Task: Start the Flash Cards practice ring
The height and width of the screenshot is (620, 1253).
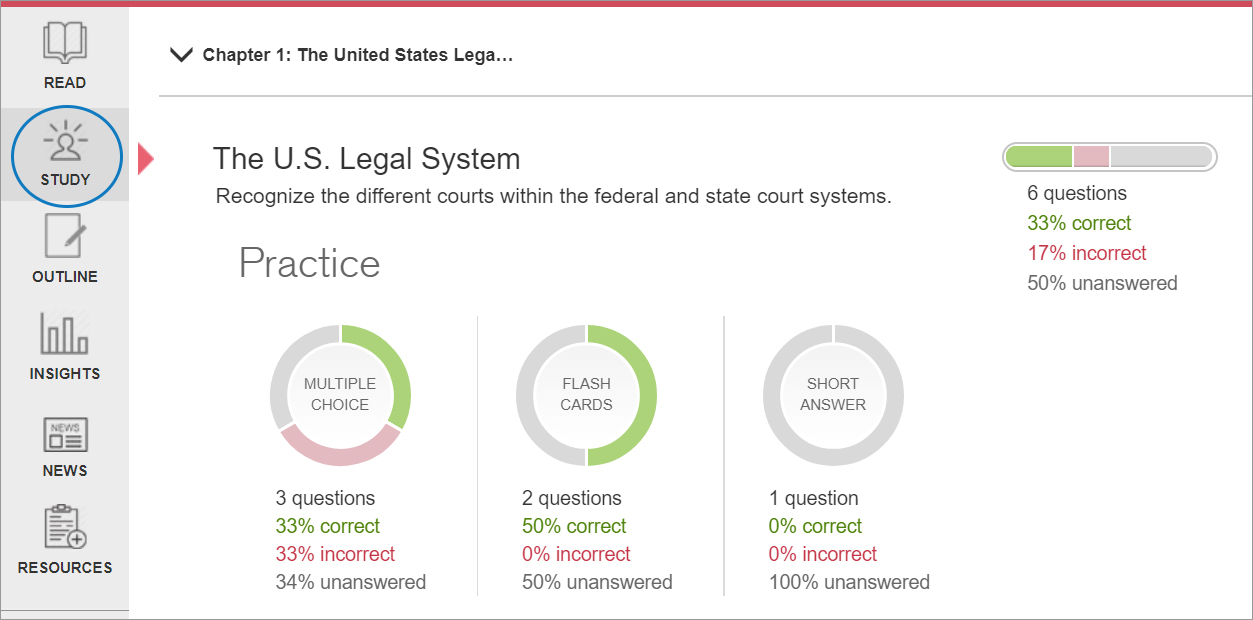Action: (x=586, y=395)
